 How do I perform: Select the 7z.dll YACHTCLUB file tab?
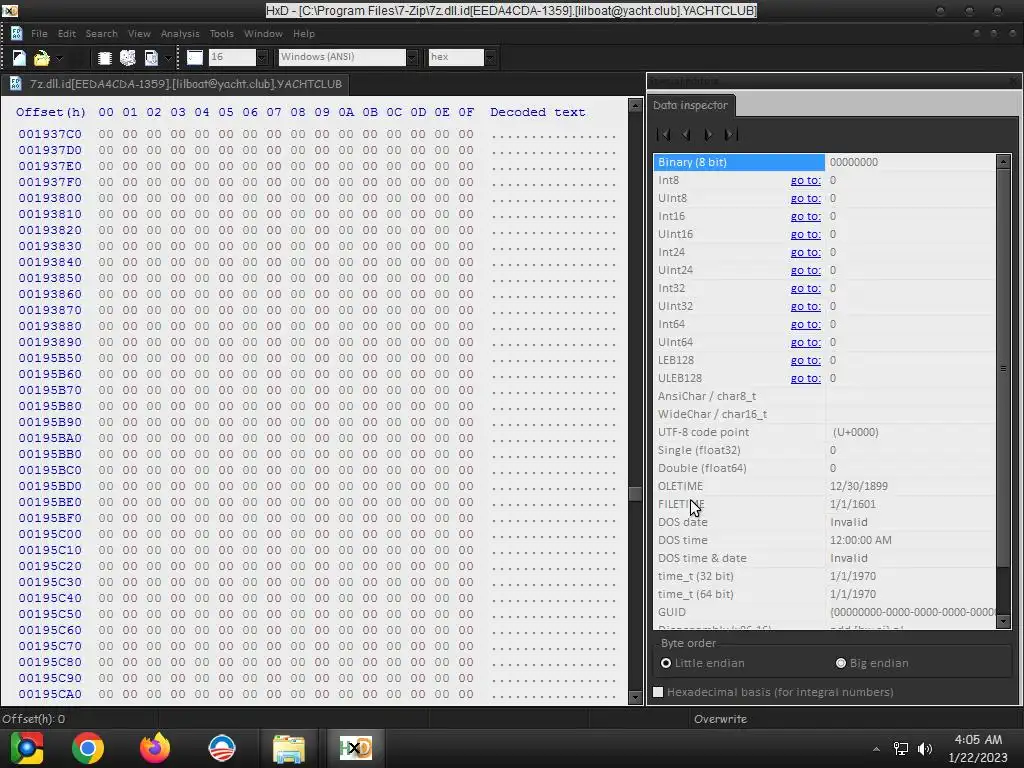coord(176,84)
